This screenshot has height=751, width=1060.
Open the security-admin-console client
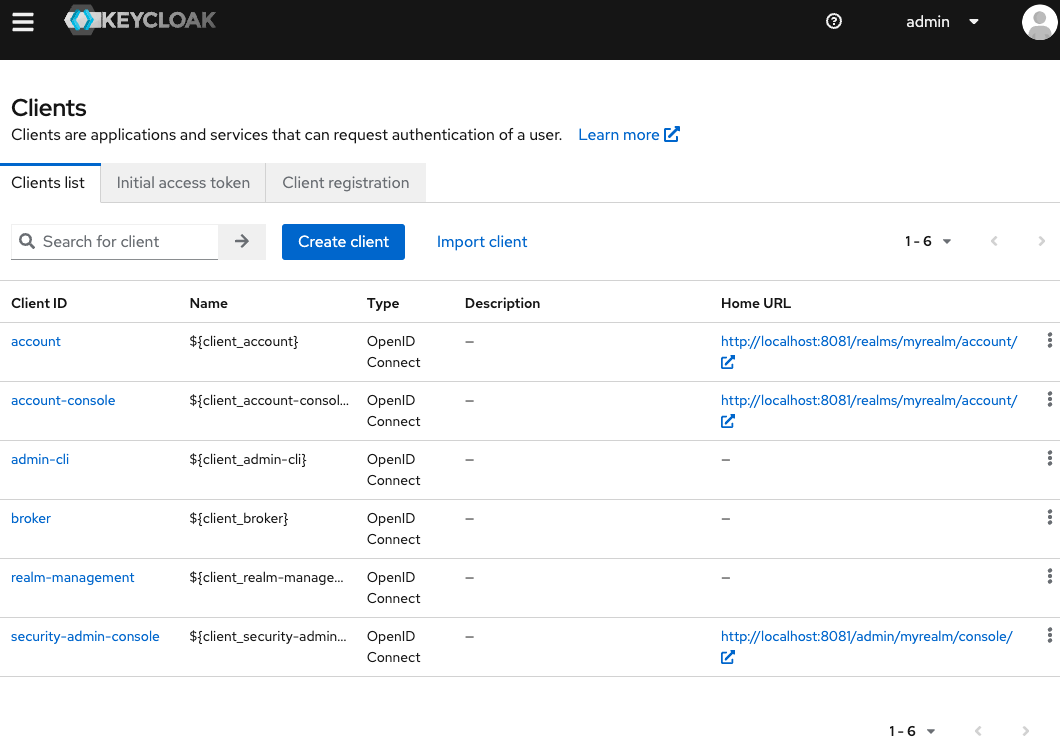click(x=85, y=636)
